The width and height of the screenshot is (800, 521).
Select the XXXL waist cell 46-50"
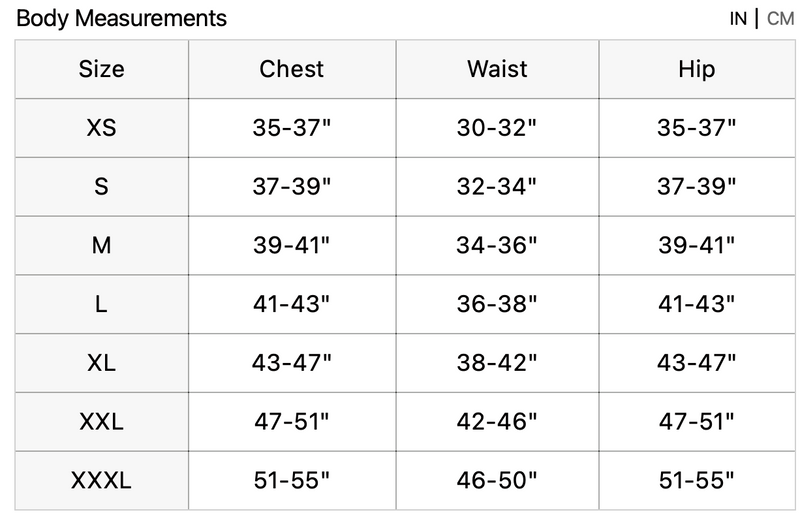497,481
